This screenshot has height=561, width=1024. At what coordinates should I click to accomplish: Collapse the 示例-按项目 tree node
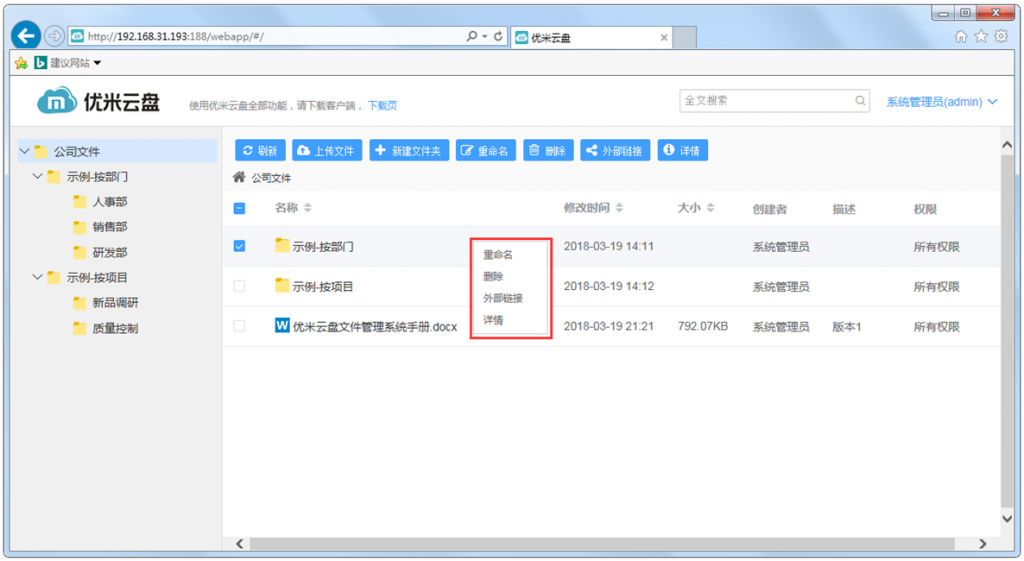click(x=37, y=278)
